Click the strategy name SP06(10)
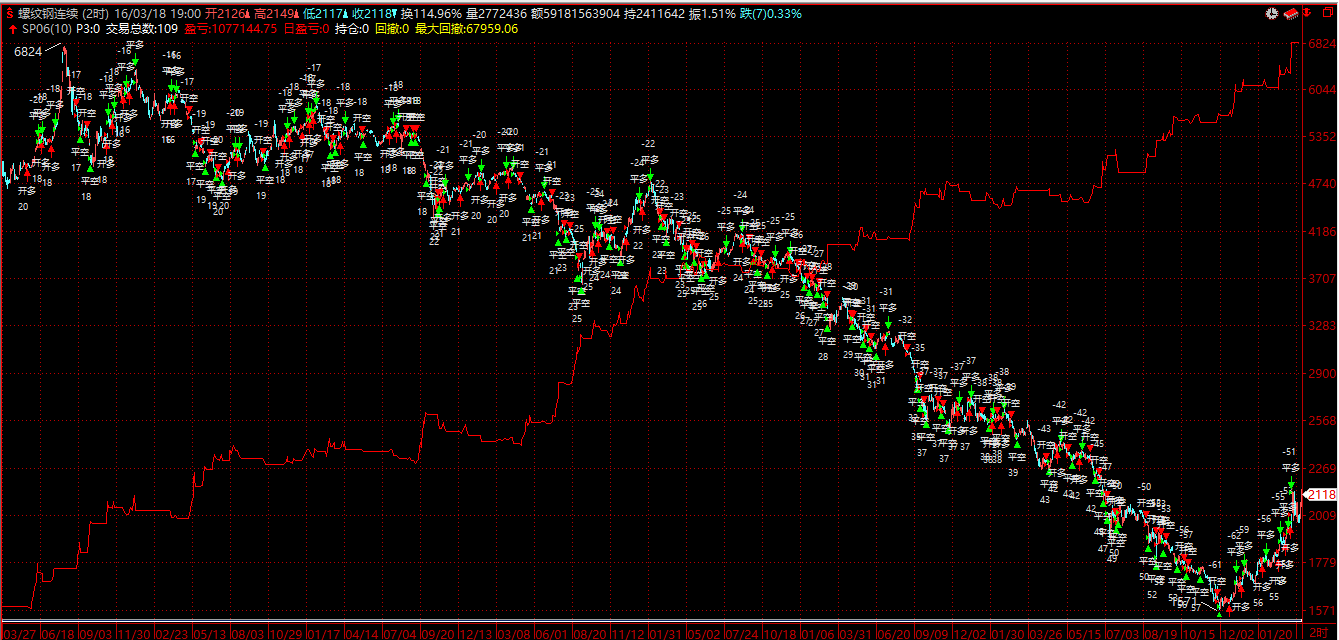Image resolution: width=1339 pixels, height=640 pixels. 46,29
